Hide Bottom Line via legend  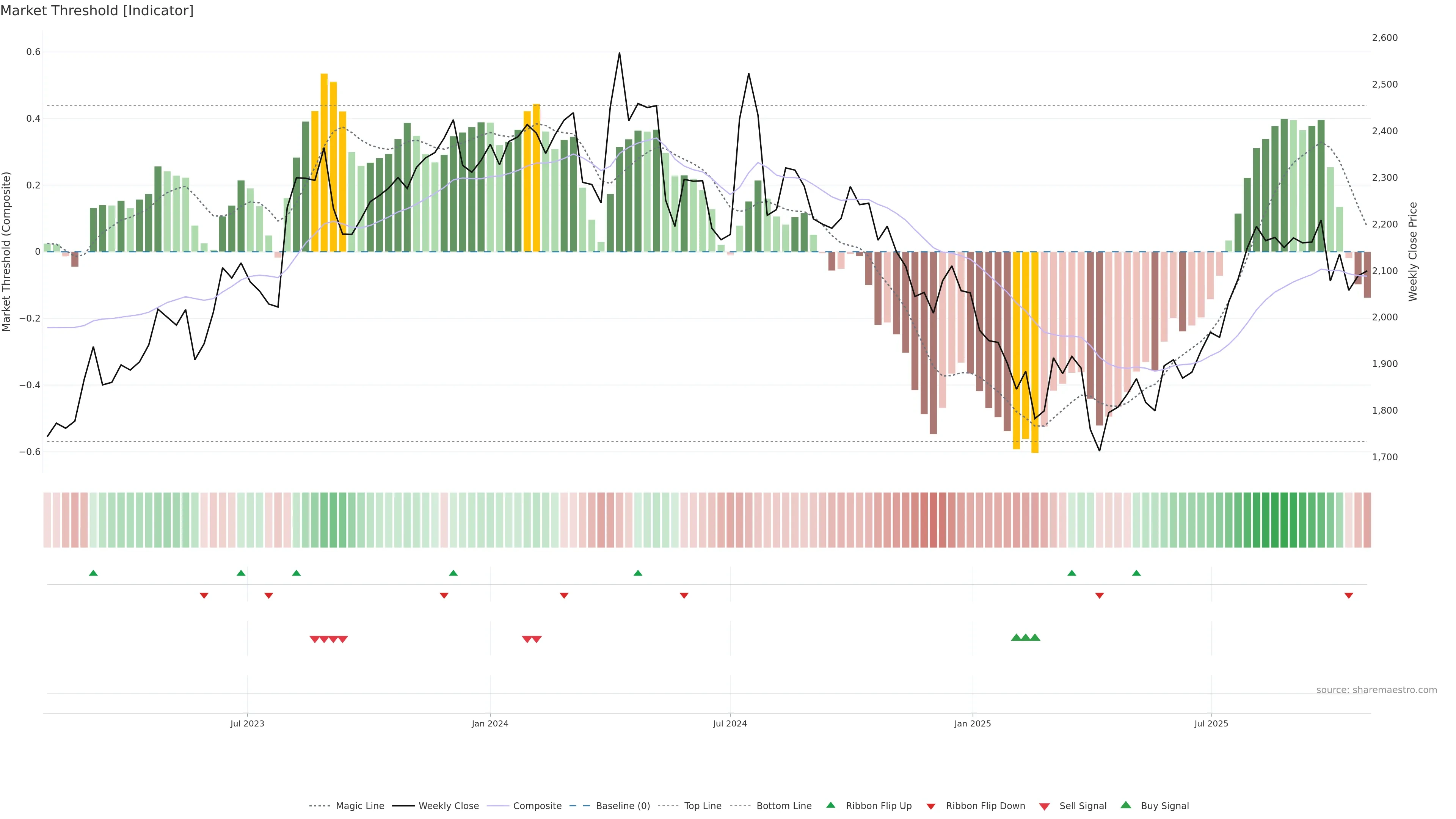point(783,806)
